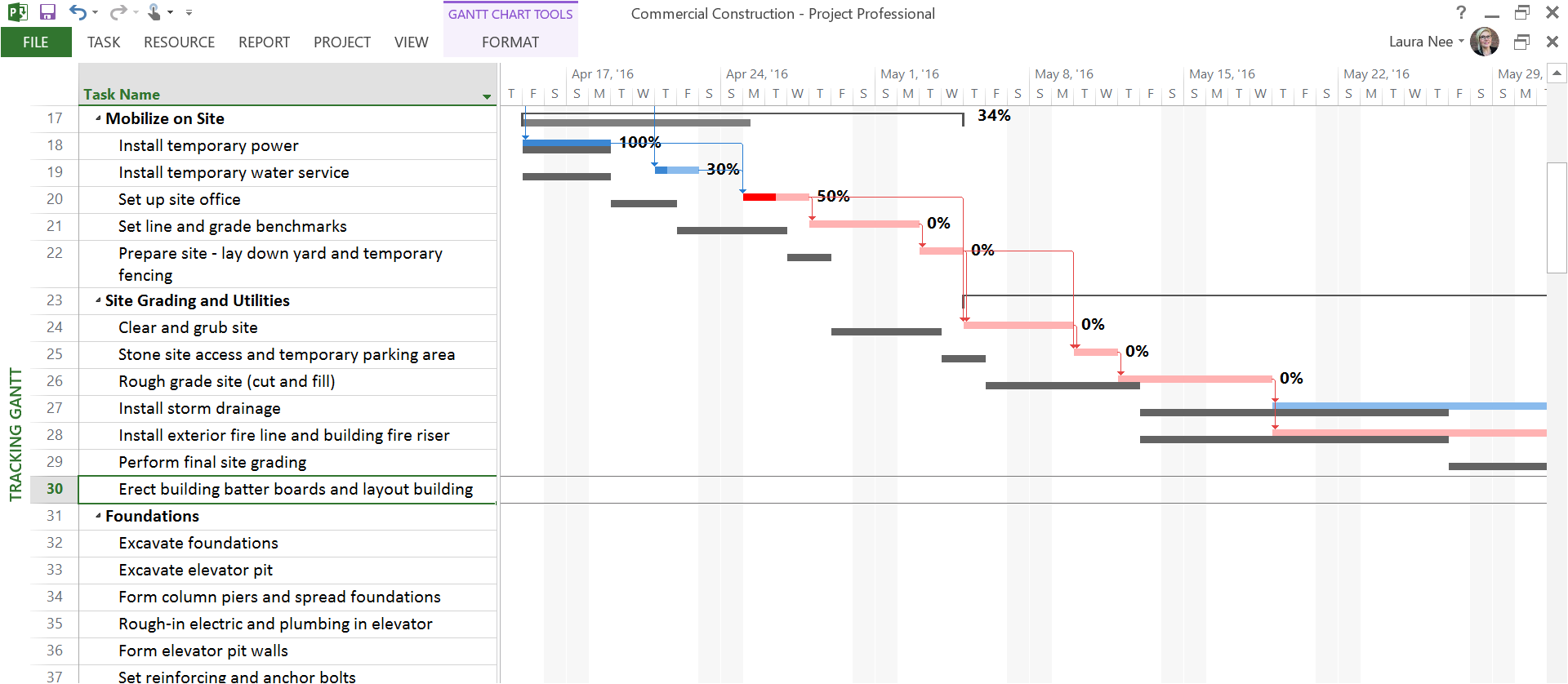The image size is (1568, 684).
Task: Open the FORMAT tab under Gantt Chart Tools
Action: [510, 42]
